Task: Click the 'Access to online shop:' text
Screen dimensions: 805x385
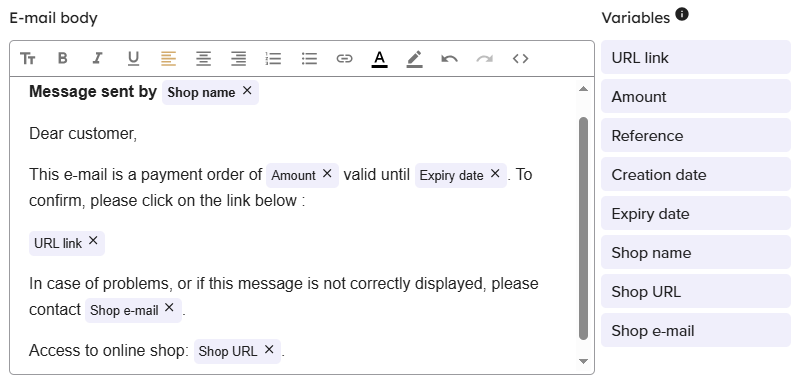Action: coord(109,351)
